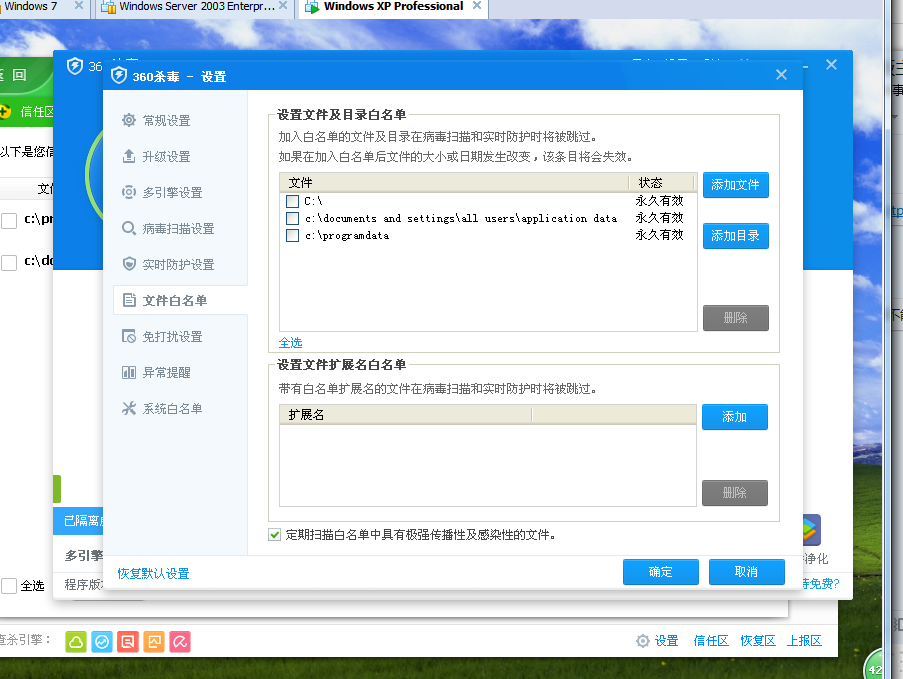
Task: Click 扩展名 column header
Action: tap(406, 415)
